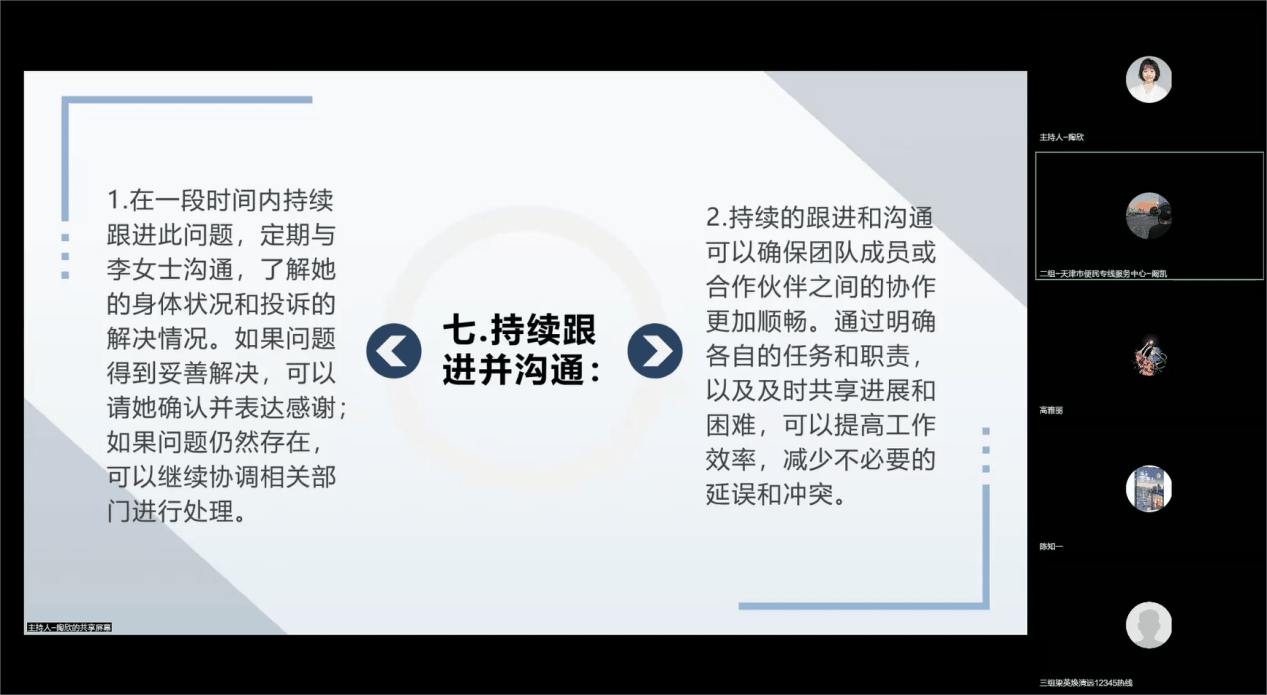Click the blue horizontal bar below paragraph 2
Image resolution: width=1267 pixels, height=695 pixels.
pyautogui.click(x=862, y=605)
